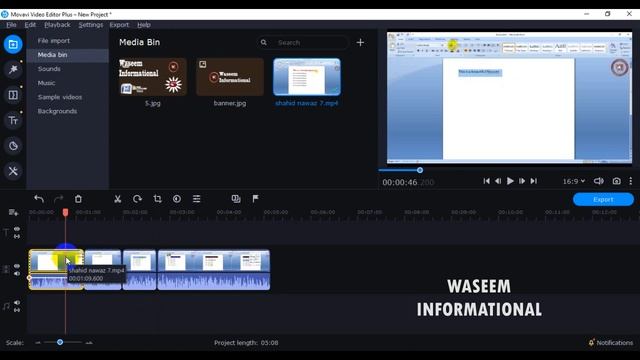Image resolution: width=640 pixels, height=360 pixels.
Task: Adjust volume with speaker icon
Action: pyautogui.click(x=599, y=181)
